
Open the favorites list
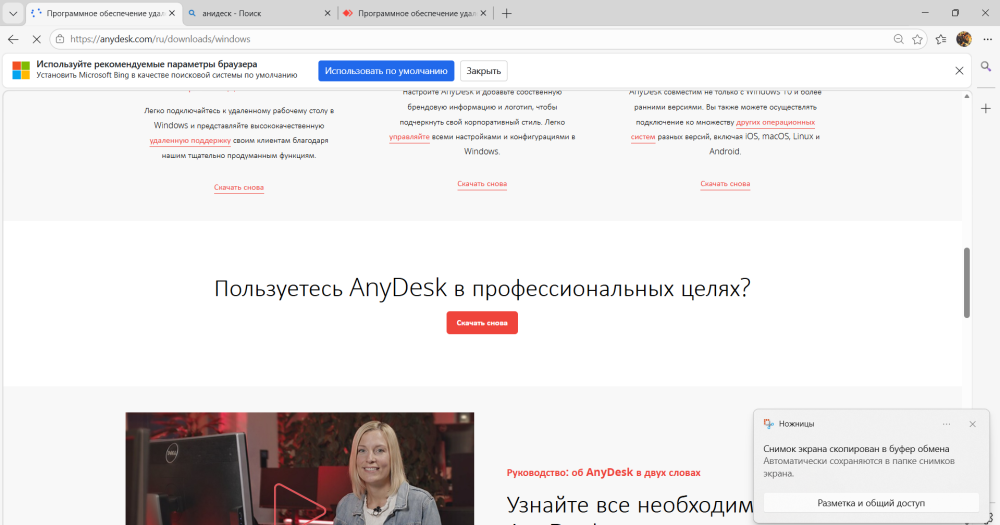click(x=941, y=39)
